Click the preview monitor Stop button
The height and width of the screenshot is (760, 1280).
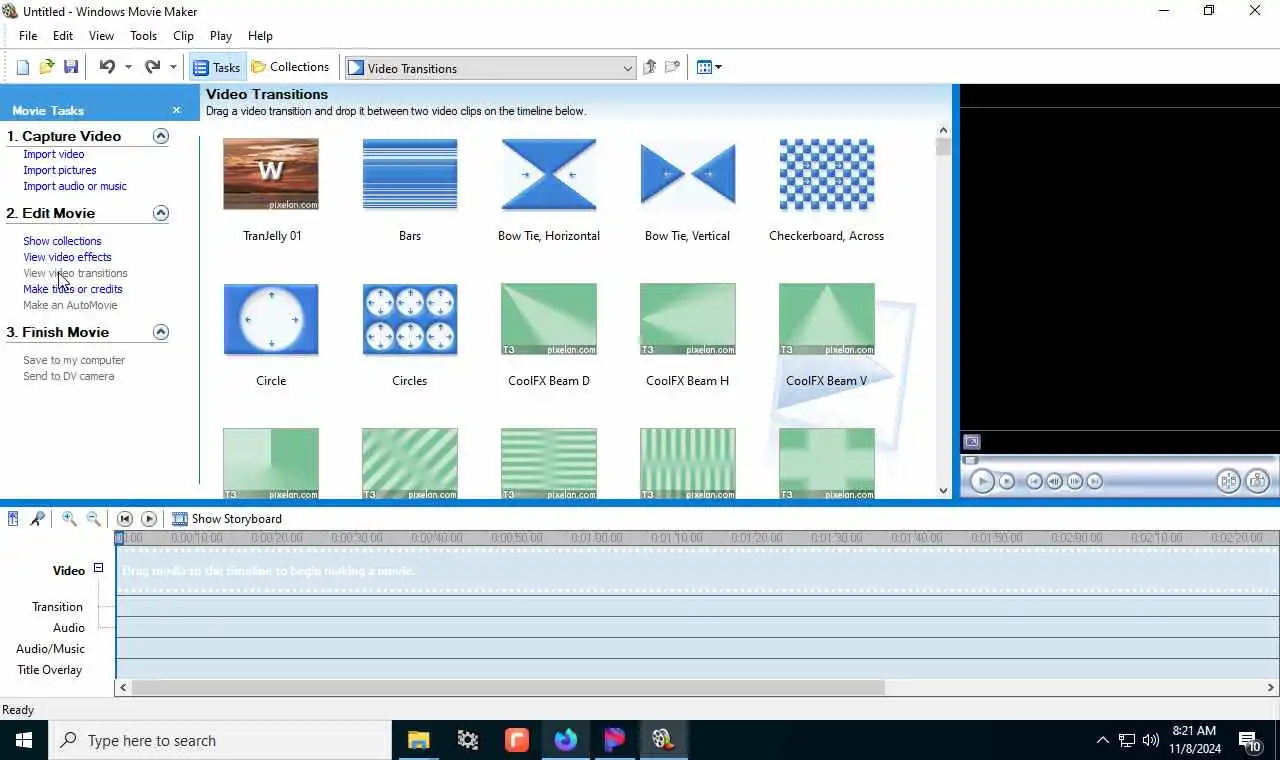pyautogui.click(x=1007, y=481)
